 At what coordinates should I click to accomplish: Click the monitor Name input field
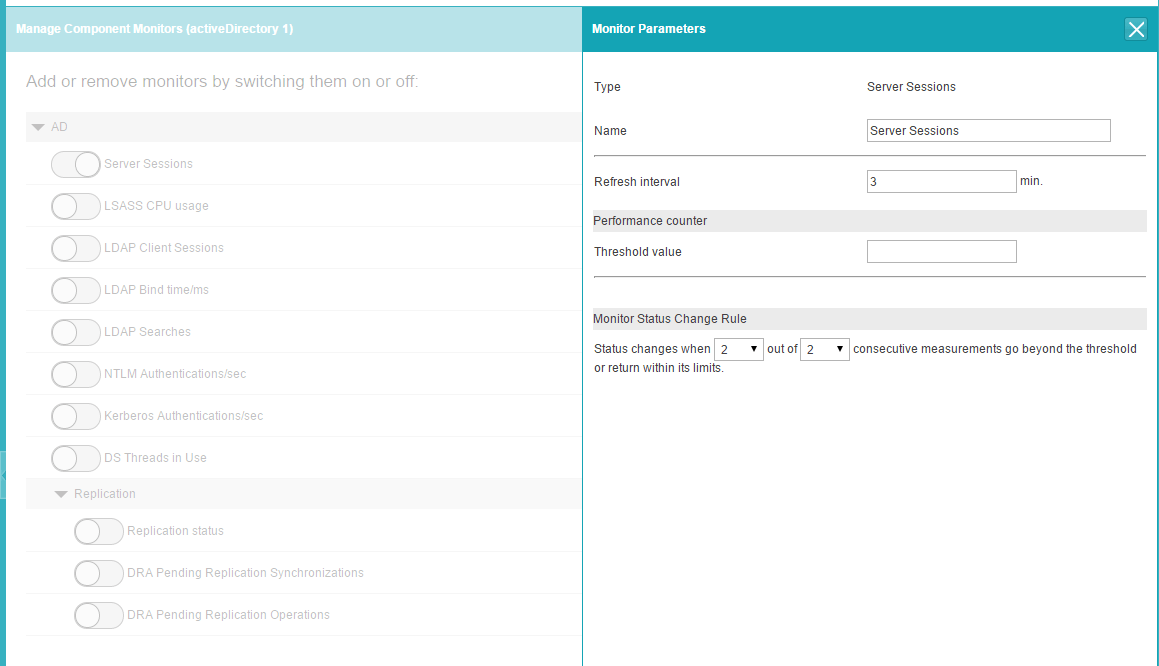pyautogui.click(x=988, y=131)
